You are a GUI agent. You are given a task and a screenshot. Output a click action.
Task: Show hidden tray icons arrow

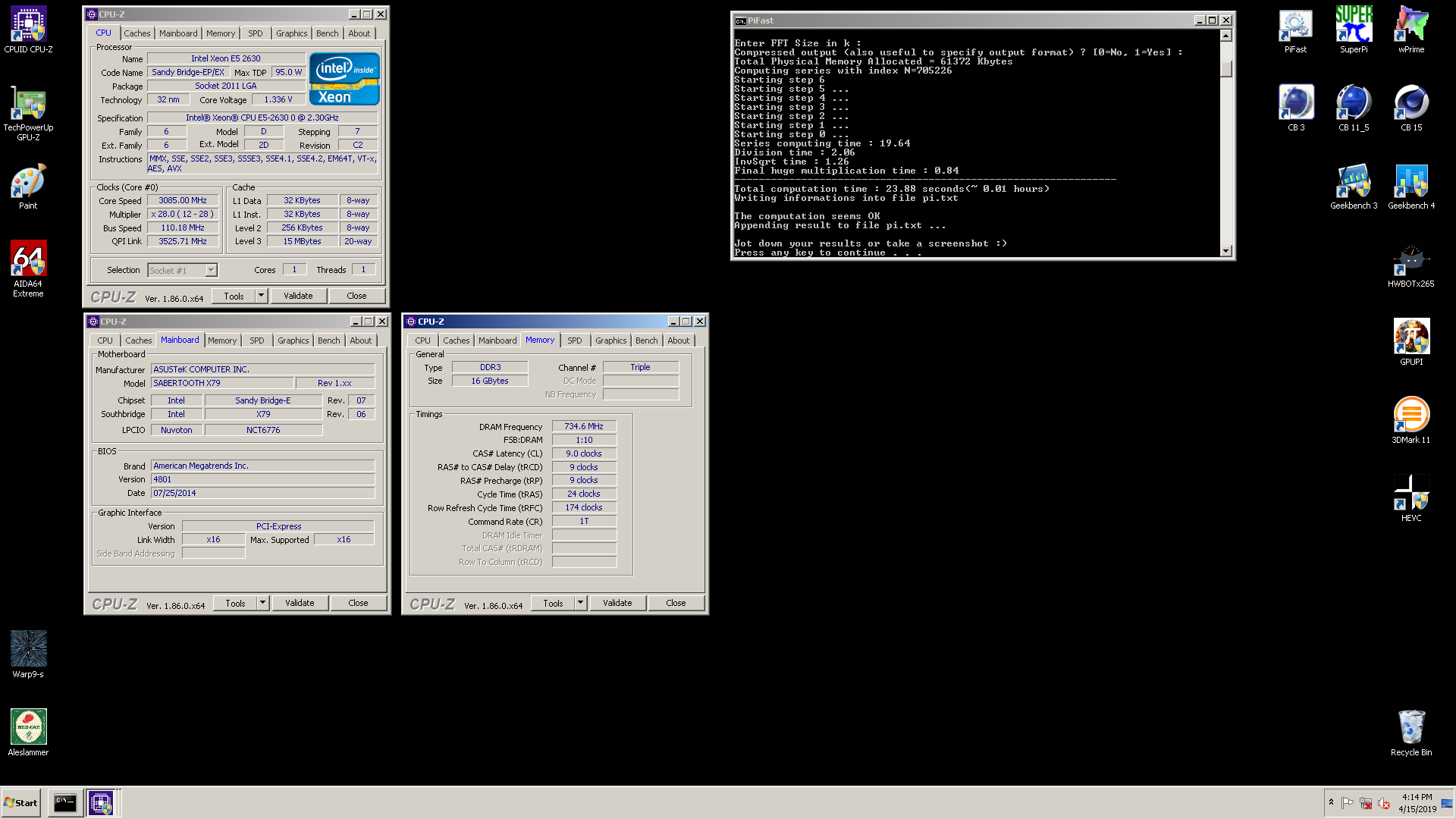[x=1331, y=802]
